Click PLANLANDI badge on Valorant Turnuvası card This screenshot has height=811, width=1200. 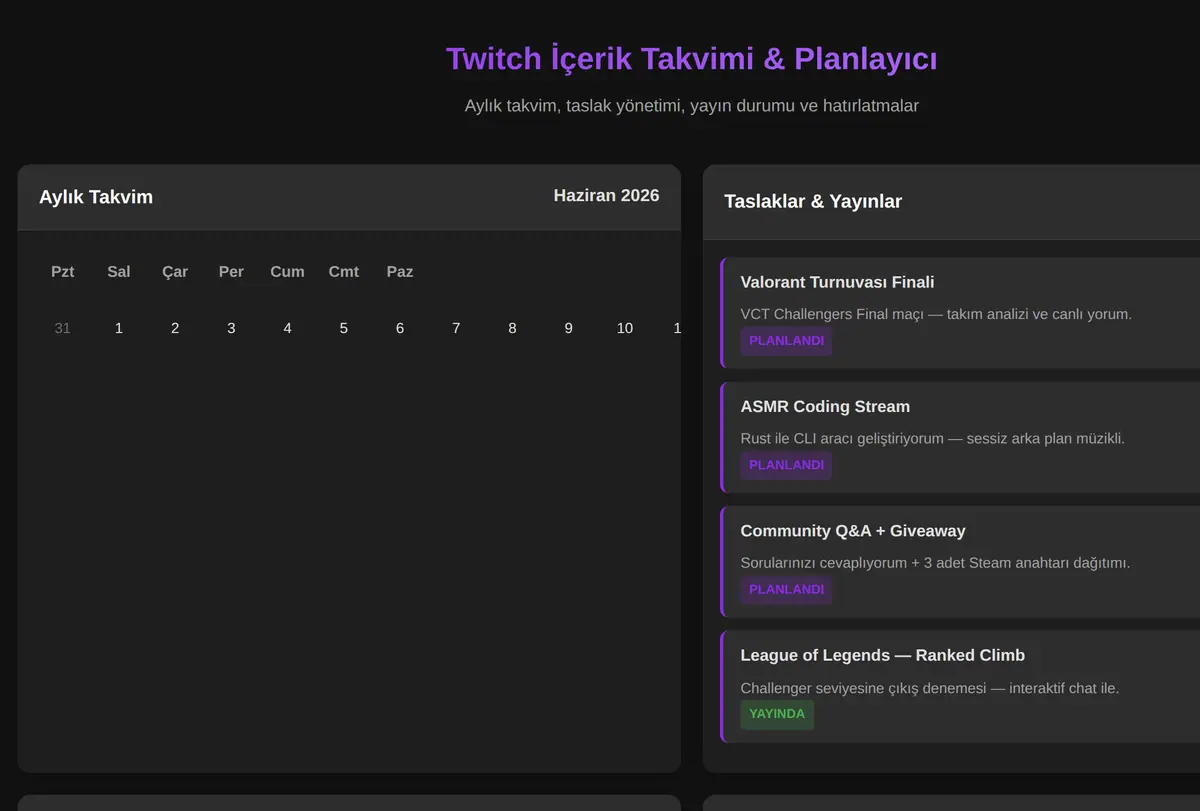pos(786,341)
